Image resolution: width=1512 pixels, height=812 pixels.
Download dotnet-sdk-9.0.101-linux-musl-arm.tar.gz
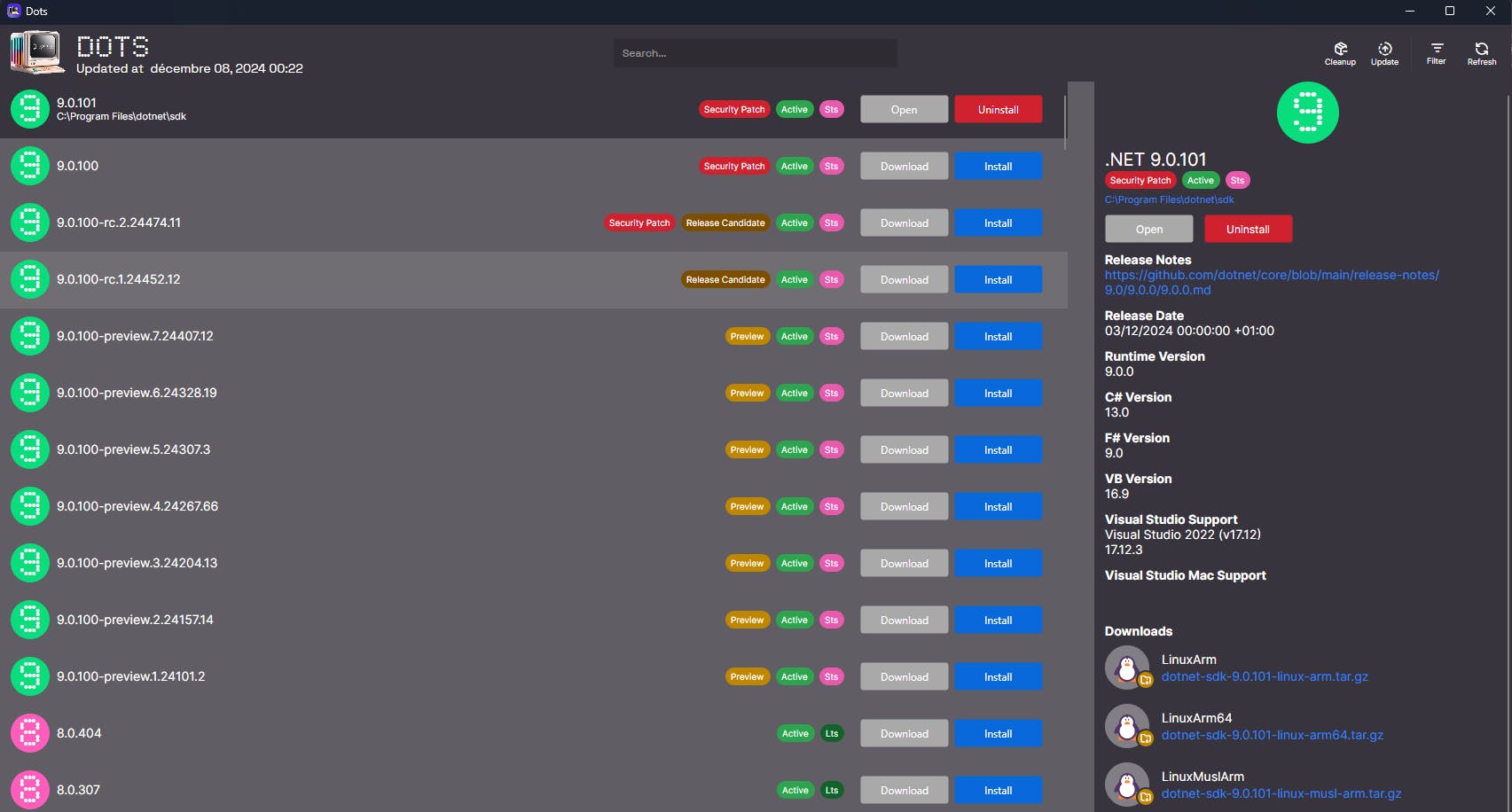(x=1281, y=793)
